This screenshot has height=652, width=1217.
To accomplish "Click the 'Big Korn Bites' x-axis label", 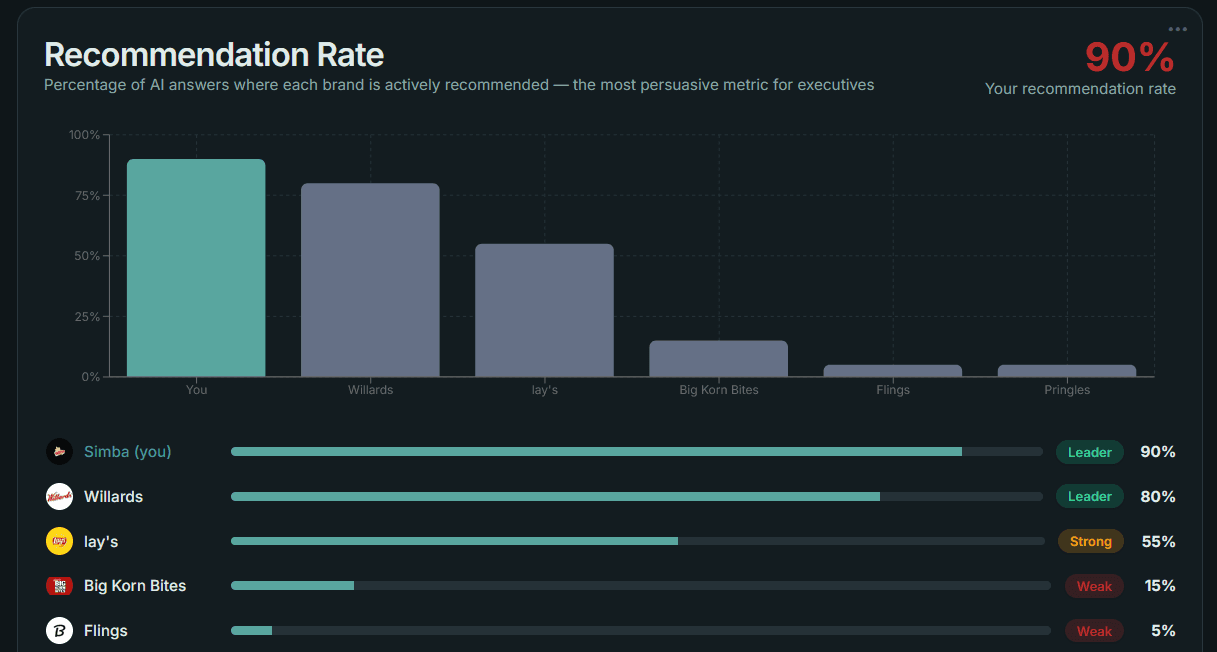I will pyautogui.click(x=718, y=390).
